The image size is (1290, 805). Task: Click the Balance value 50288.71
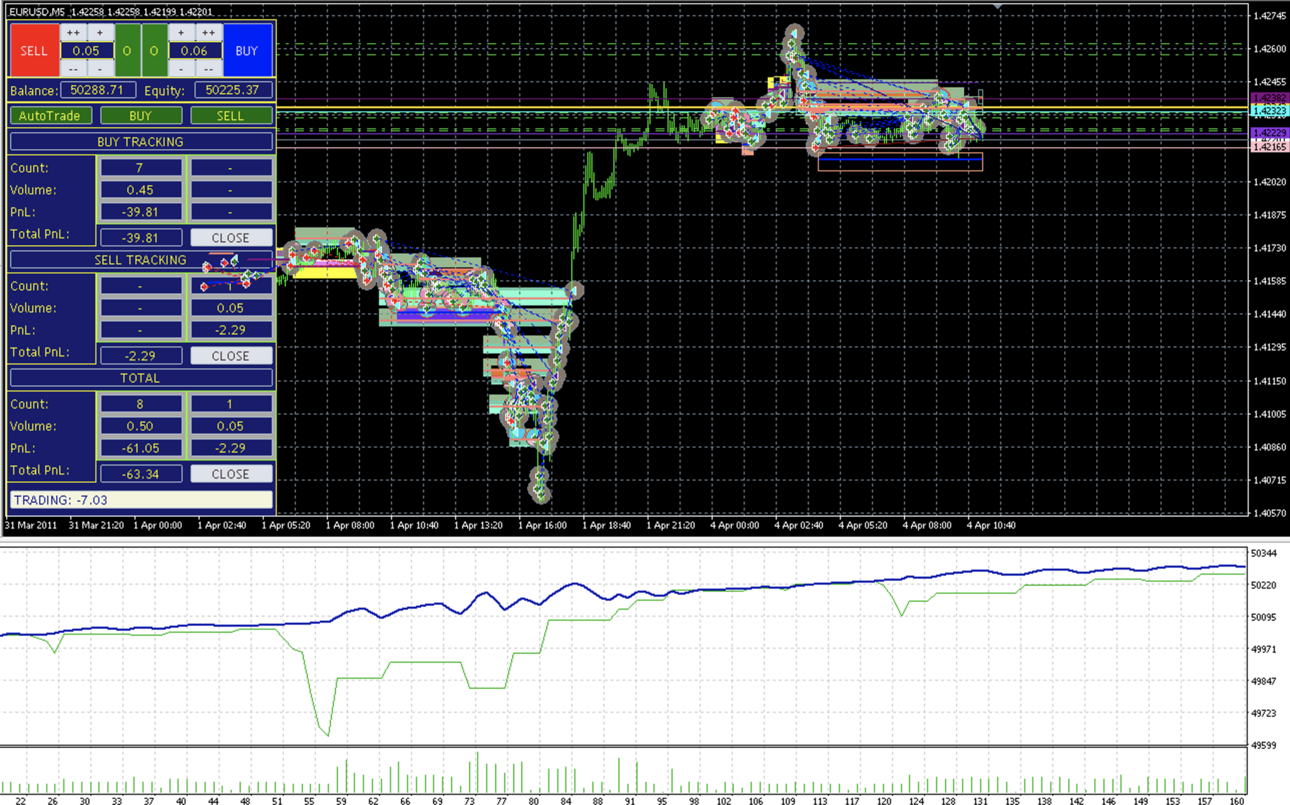pyautogui.click(x=98, y=90)
